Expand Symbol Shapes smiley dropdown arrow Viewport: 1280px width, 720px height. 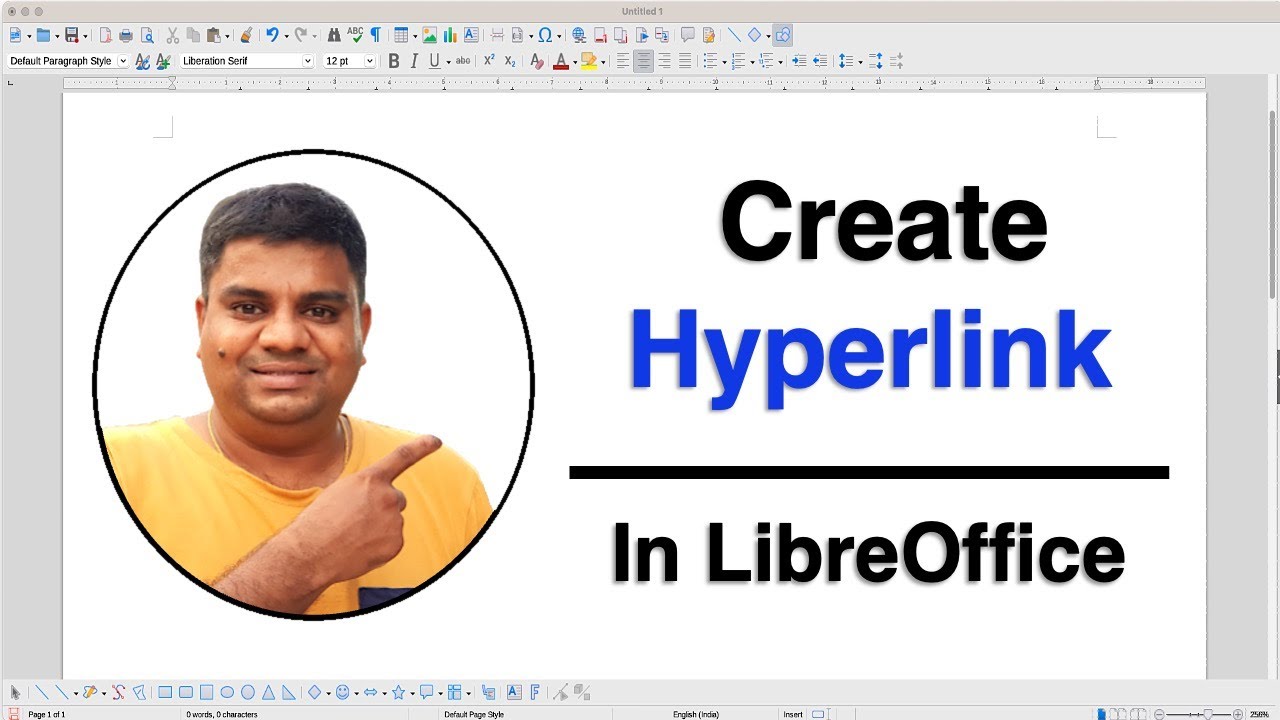click(357, 693)
